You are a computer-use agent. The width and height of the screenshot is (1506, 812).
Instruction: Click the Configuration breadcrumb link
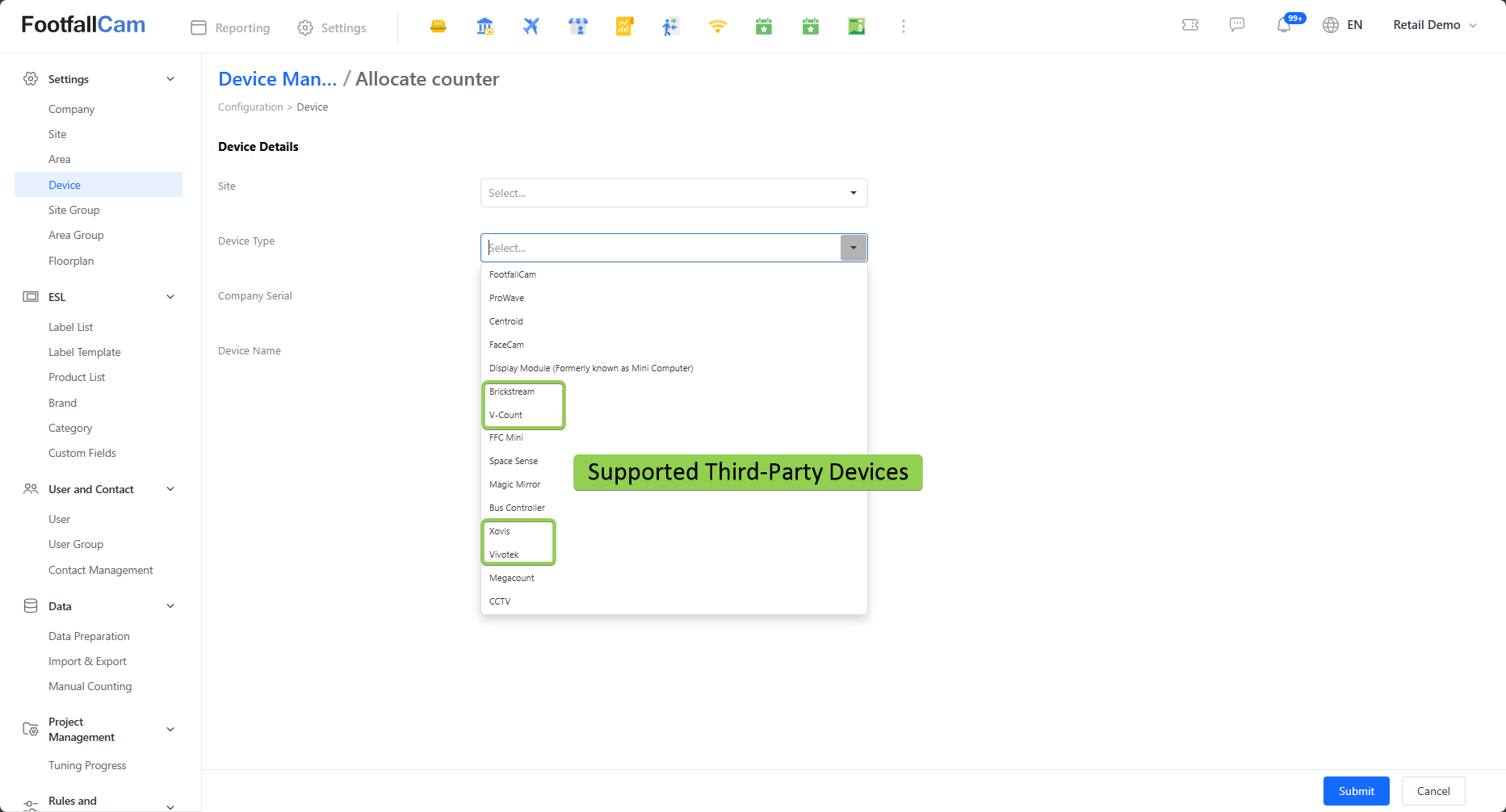click(250, 107)
